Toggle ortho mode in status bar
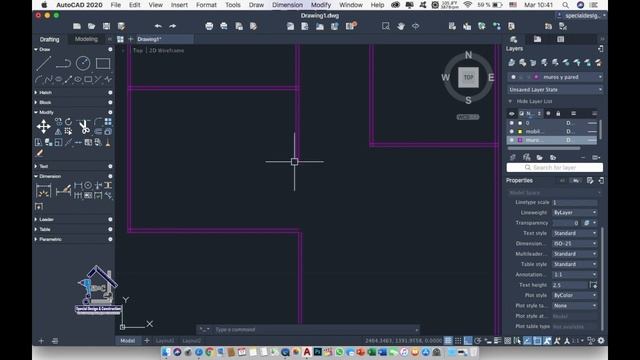Screen dimensions: 640x360 coord(468,340)
